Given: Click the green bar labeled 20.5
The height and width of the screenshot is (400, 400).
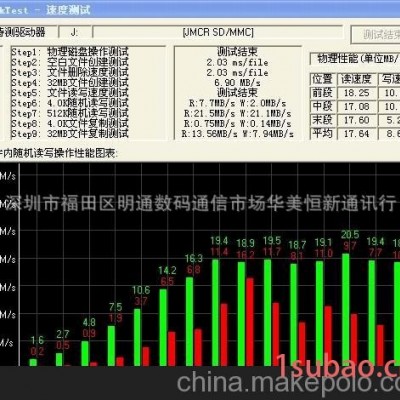Looking at the screenshot, I should [x=346, y=310].
